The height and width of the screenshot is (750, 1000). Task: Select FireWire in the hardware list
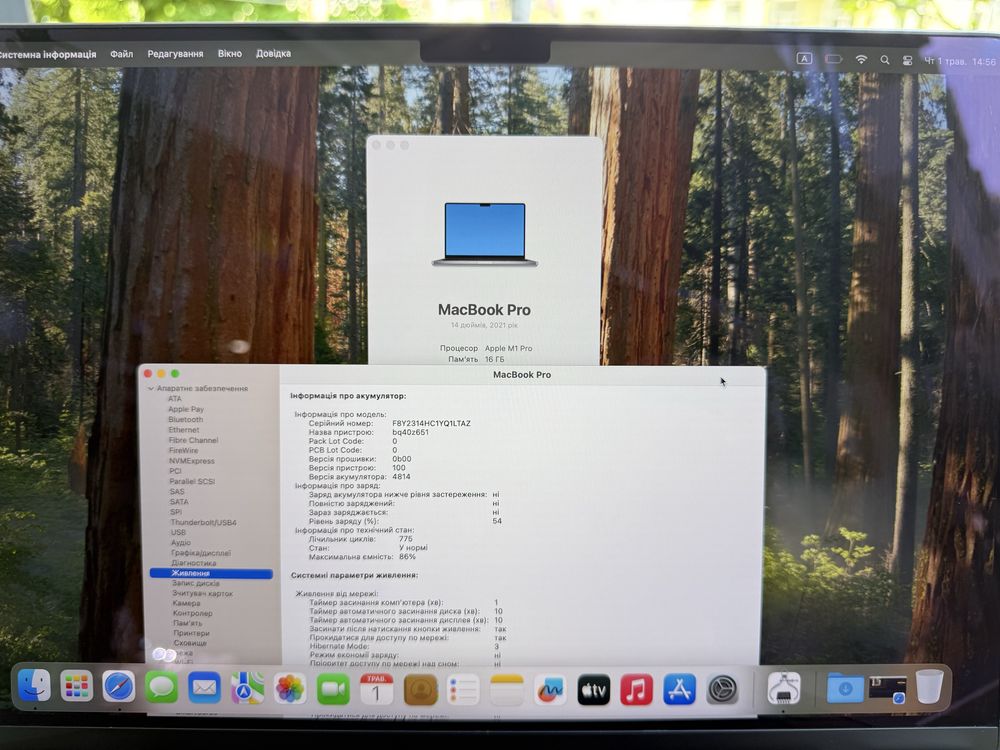183,450
